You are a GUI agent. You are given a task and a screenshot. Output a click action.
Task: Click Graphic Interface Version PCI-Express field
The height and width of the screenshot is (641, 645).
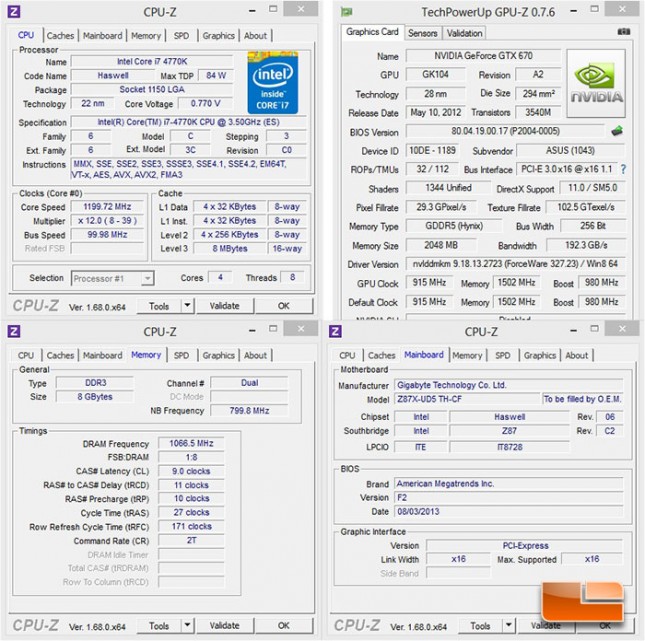click(x=525, y=546)
